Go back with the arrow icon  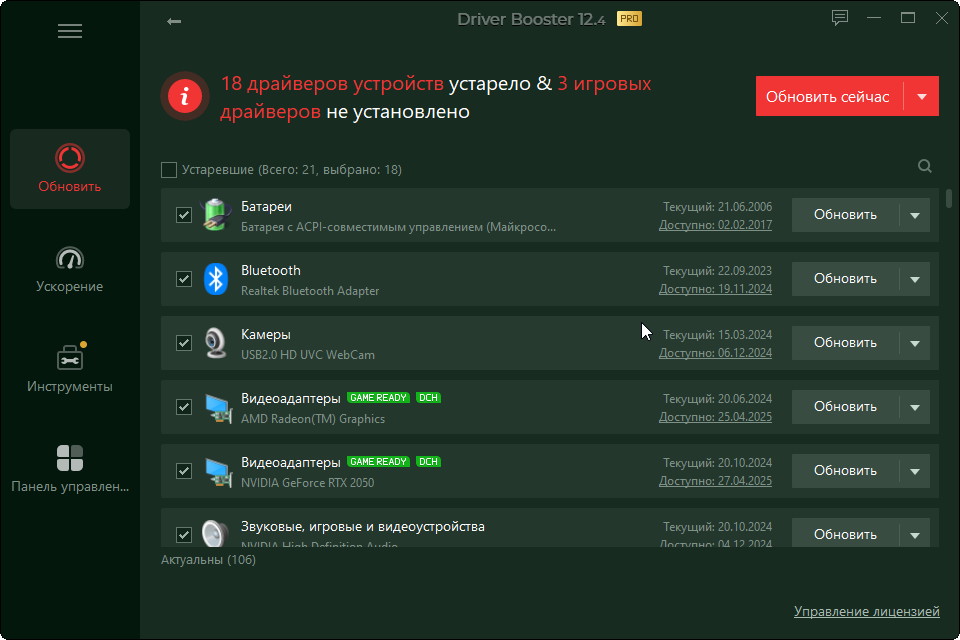[x=174, y=21]
